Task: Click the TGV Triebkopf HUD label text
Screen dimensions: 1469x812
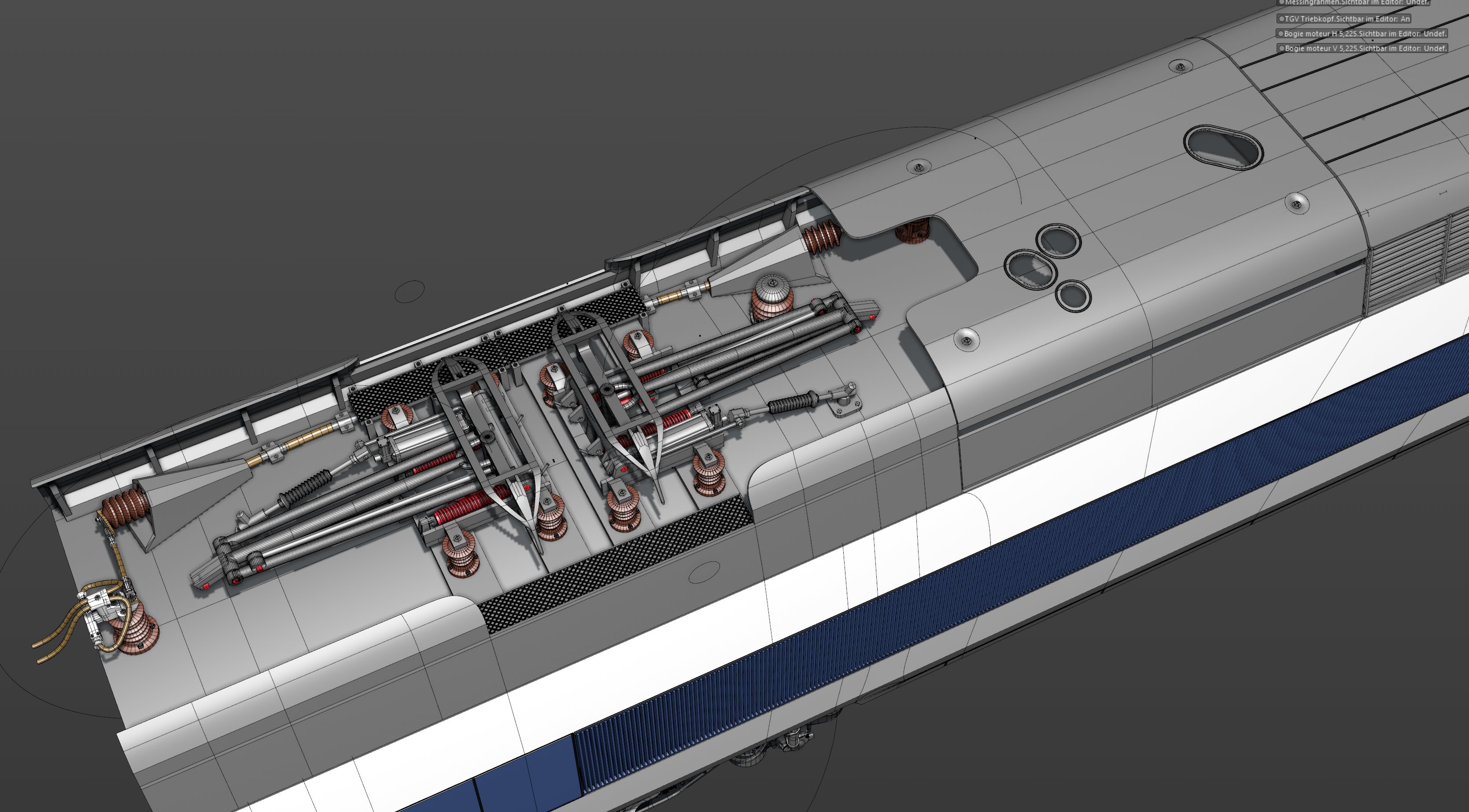Action: [x=1347, y=19]
